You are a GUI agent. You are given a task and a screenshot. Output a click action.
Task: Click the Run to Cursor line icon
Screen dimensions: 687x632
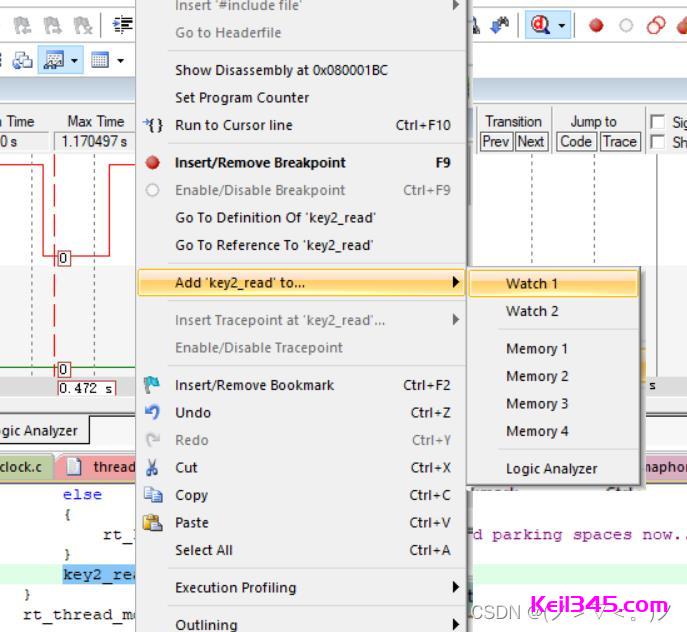[x=153, y=125]
